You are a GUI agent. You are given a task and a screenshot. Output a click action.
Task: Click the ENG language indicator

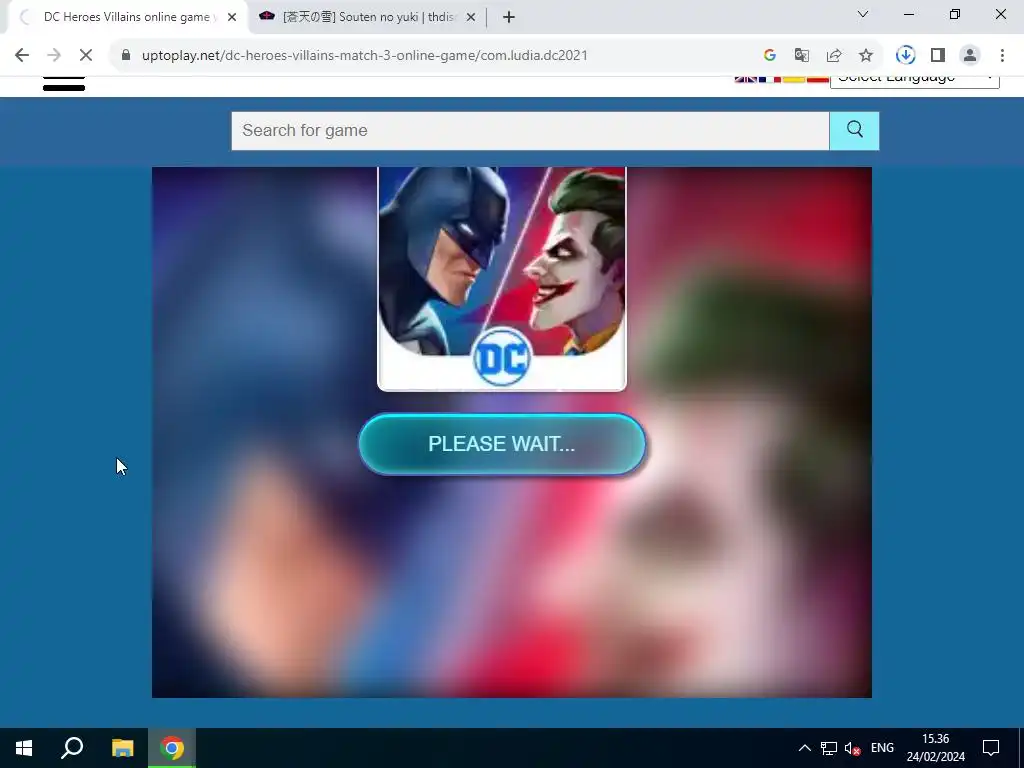pyautogui.click(x=882, y=748)
